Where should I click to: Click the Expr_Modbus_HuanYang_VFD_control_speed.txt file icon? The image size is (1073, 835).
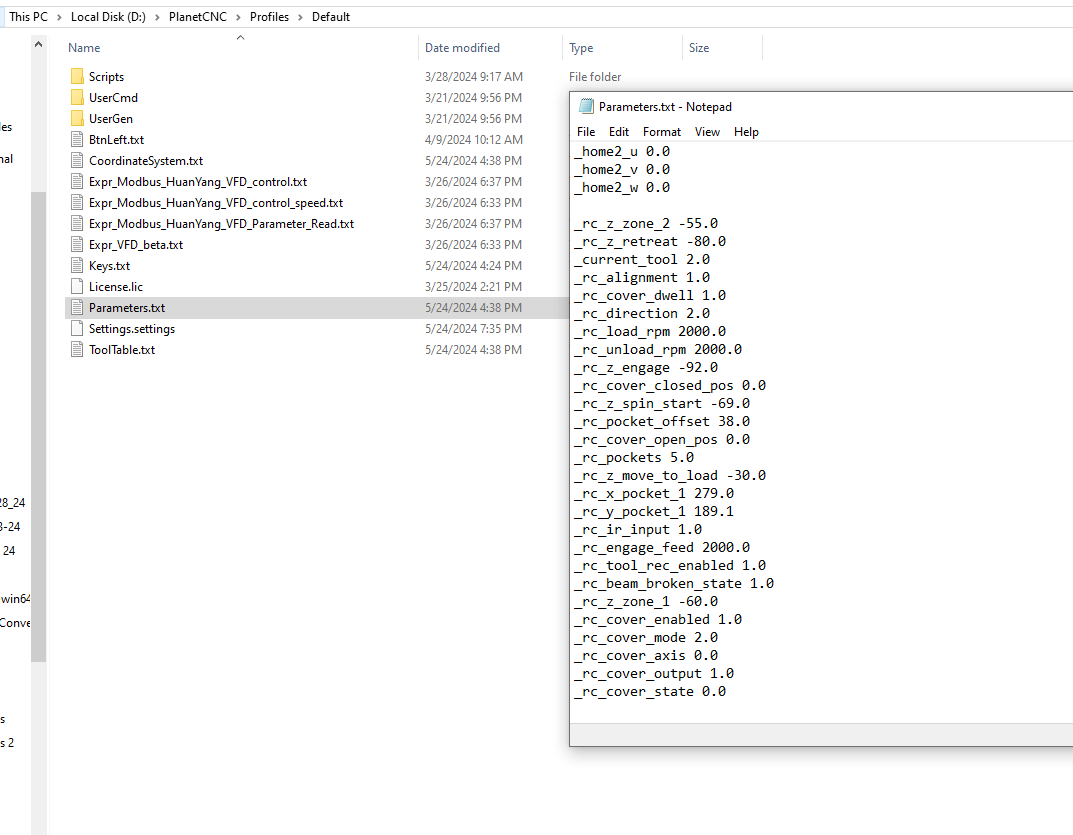[x=77, y=203]
